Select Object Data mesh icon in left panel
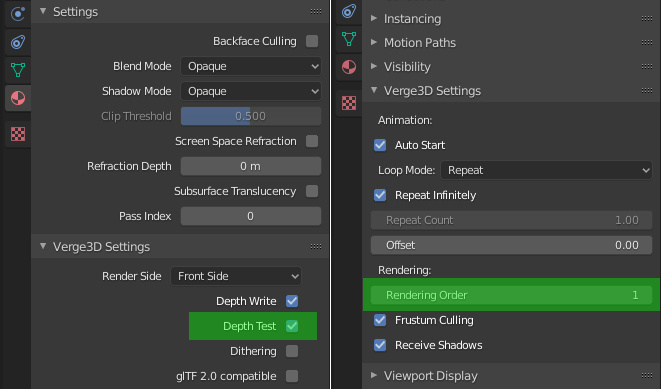This screenshot has height=389, width=661. point(18,70)
